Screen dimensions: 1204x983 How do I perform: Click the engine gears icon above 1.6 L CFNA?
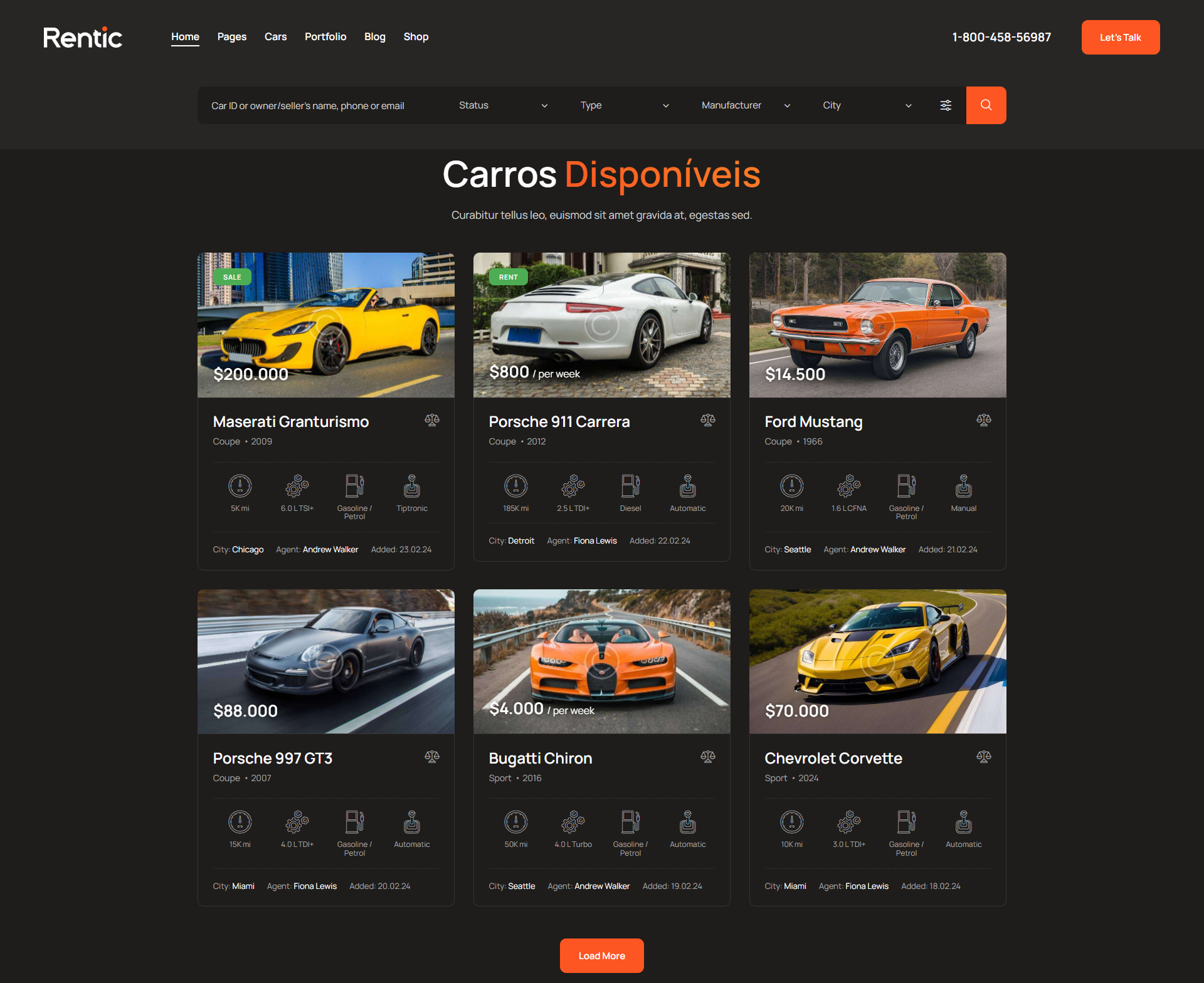849,486
